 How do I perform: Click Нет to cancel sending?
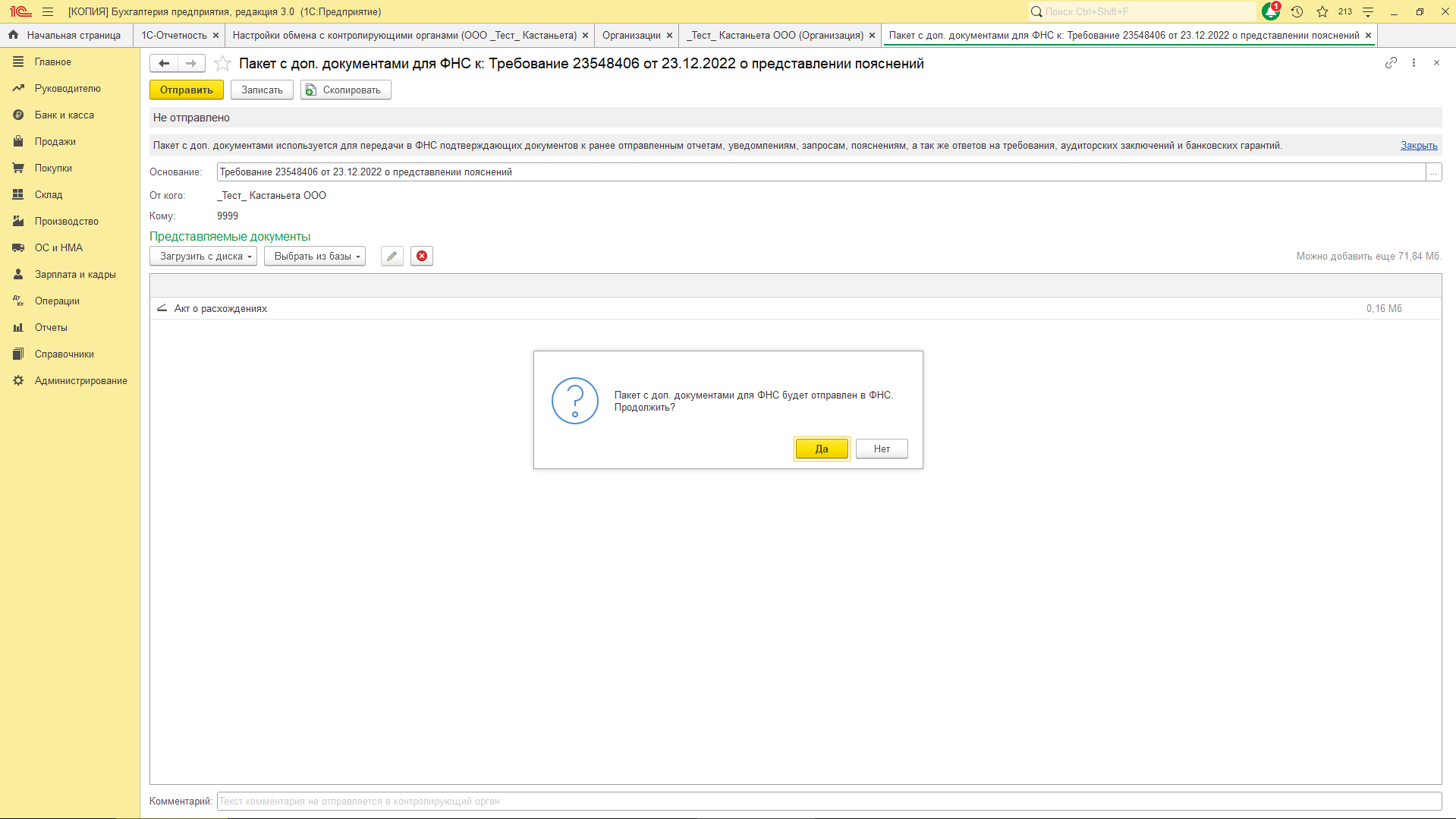click(881, 449)
